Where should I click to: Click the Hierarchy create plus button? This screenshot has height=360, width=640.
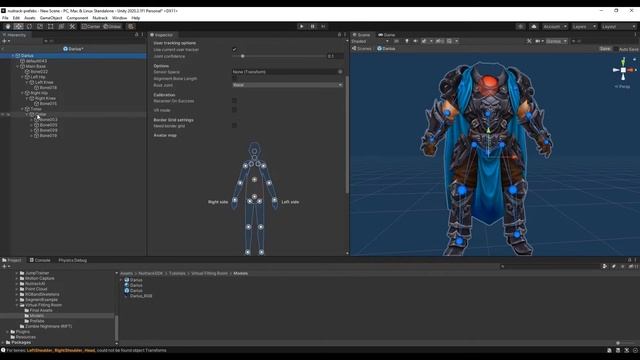pos(5,41)
